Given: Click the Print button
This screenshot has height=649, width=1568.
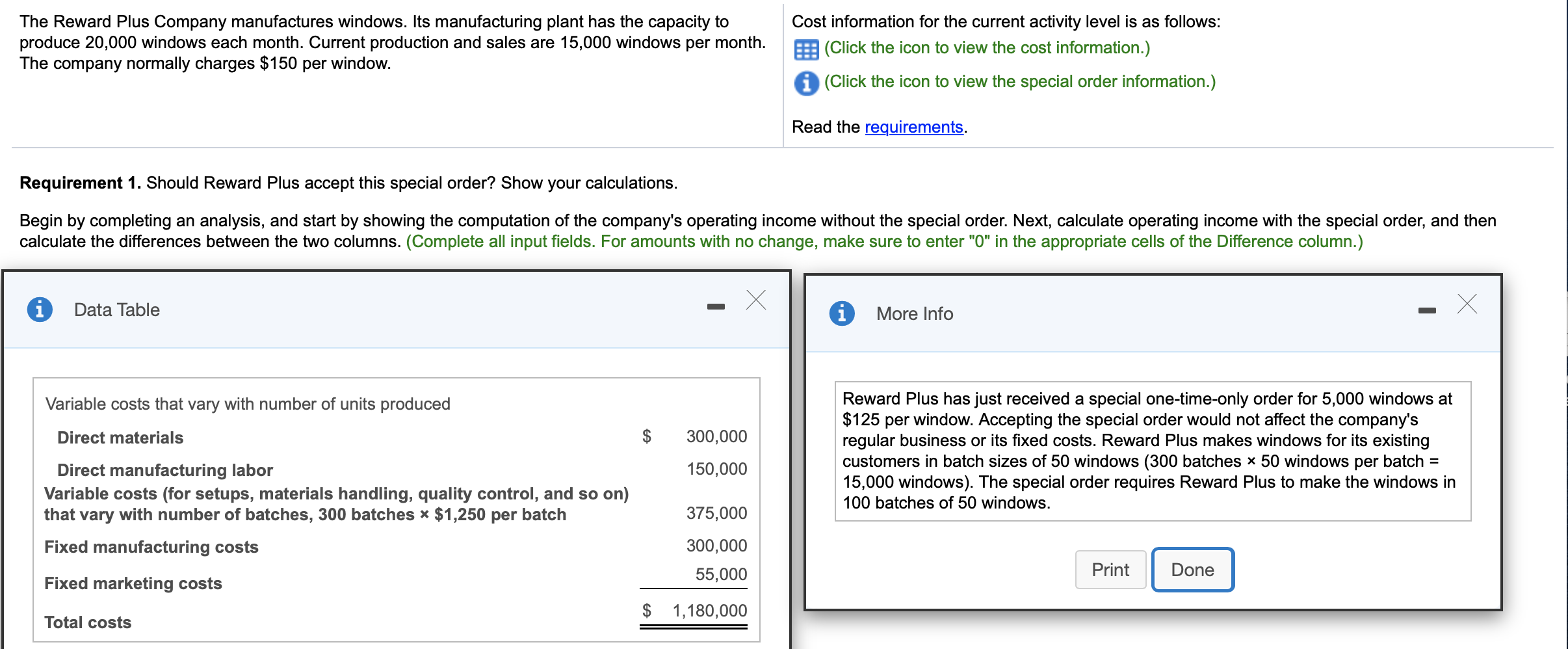Looking at the screenshot, I should [1111, 570].
